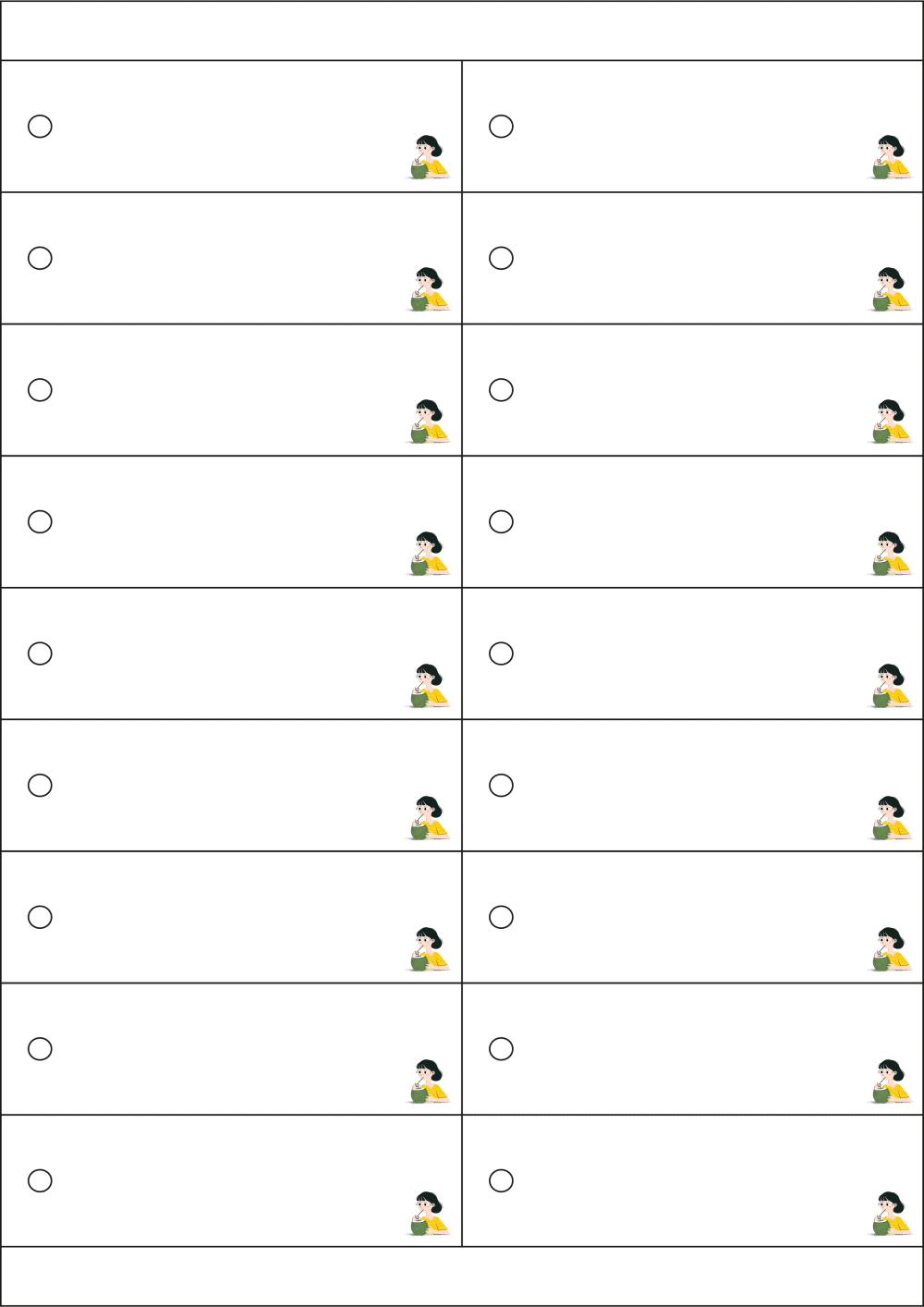The image size is (924, 1307).
Task: Tick the circle in fourth row, left column
Action: (40, 521)
